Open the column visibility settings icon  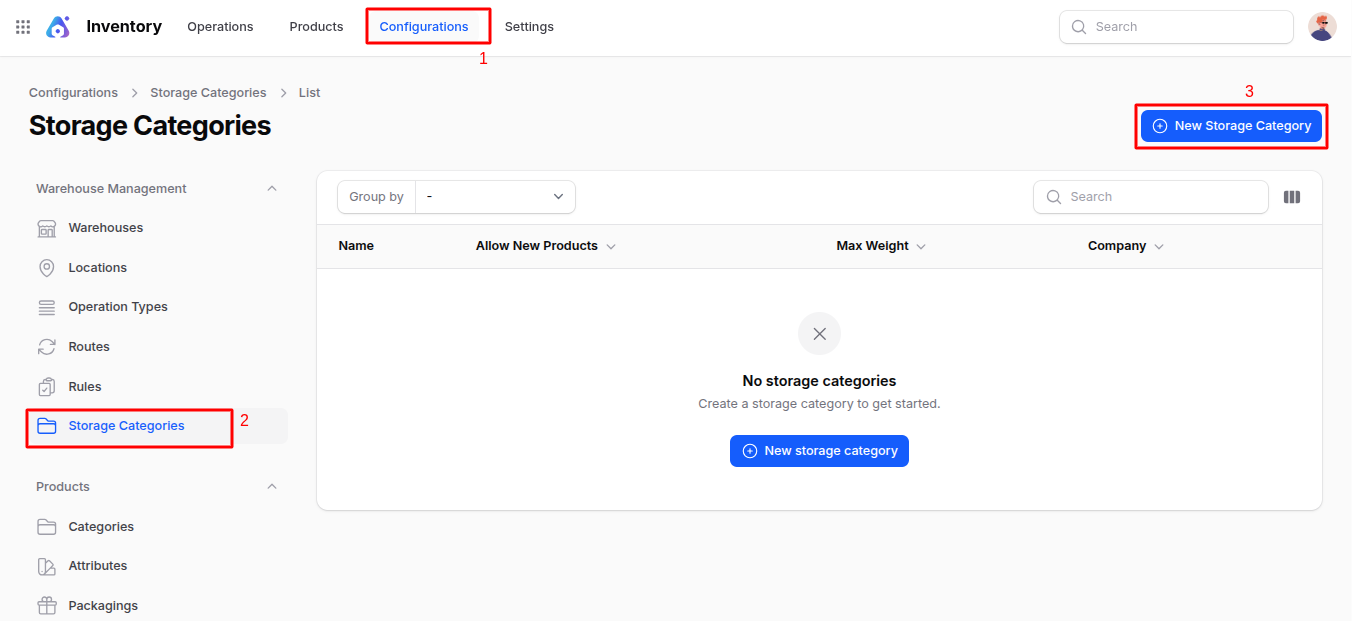1291,196
